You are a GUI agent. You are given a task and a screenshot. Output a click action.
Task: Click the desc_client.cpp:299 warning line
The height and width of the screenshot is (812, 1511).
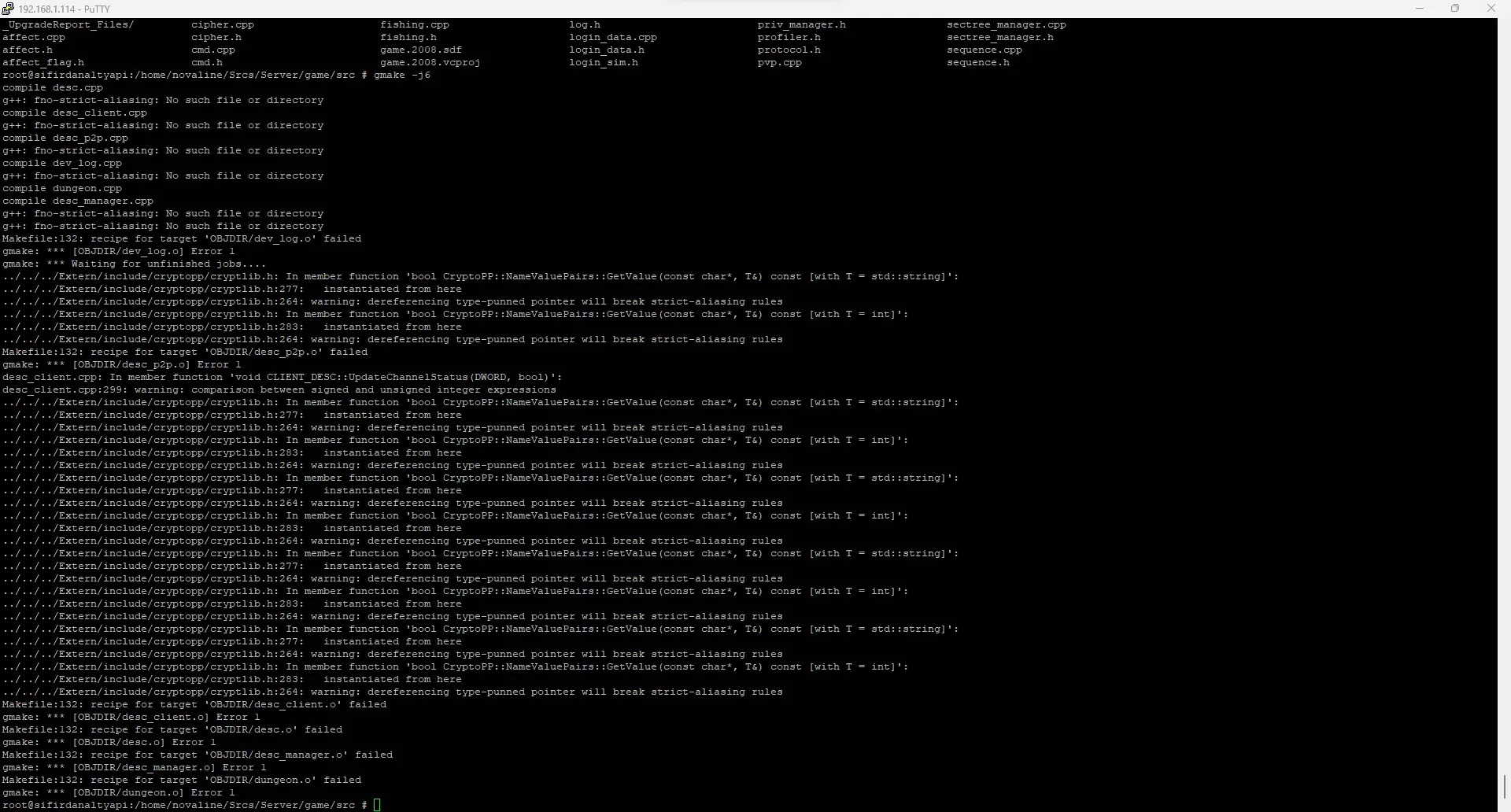tap(279, 389)
